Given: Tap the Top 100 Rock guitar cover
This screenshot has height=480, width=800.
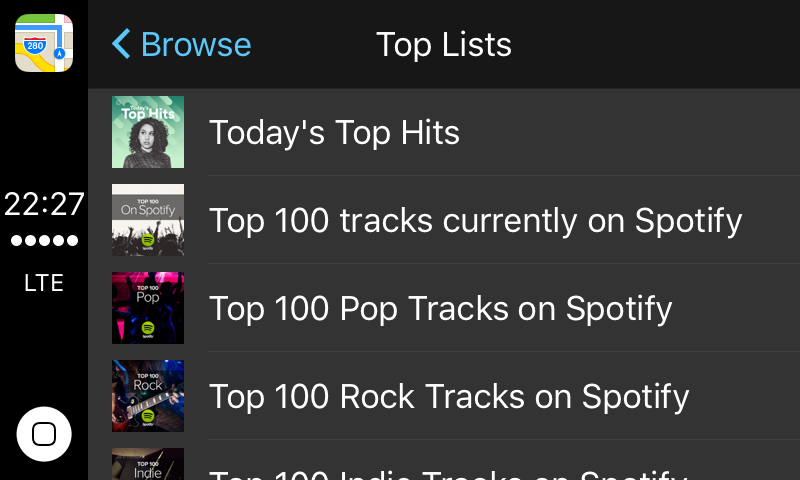Looking at the screenshot, I should tap(148, 396).
